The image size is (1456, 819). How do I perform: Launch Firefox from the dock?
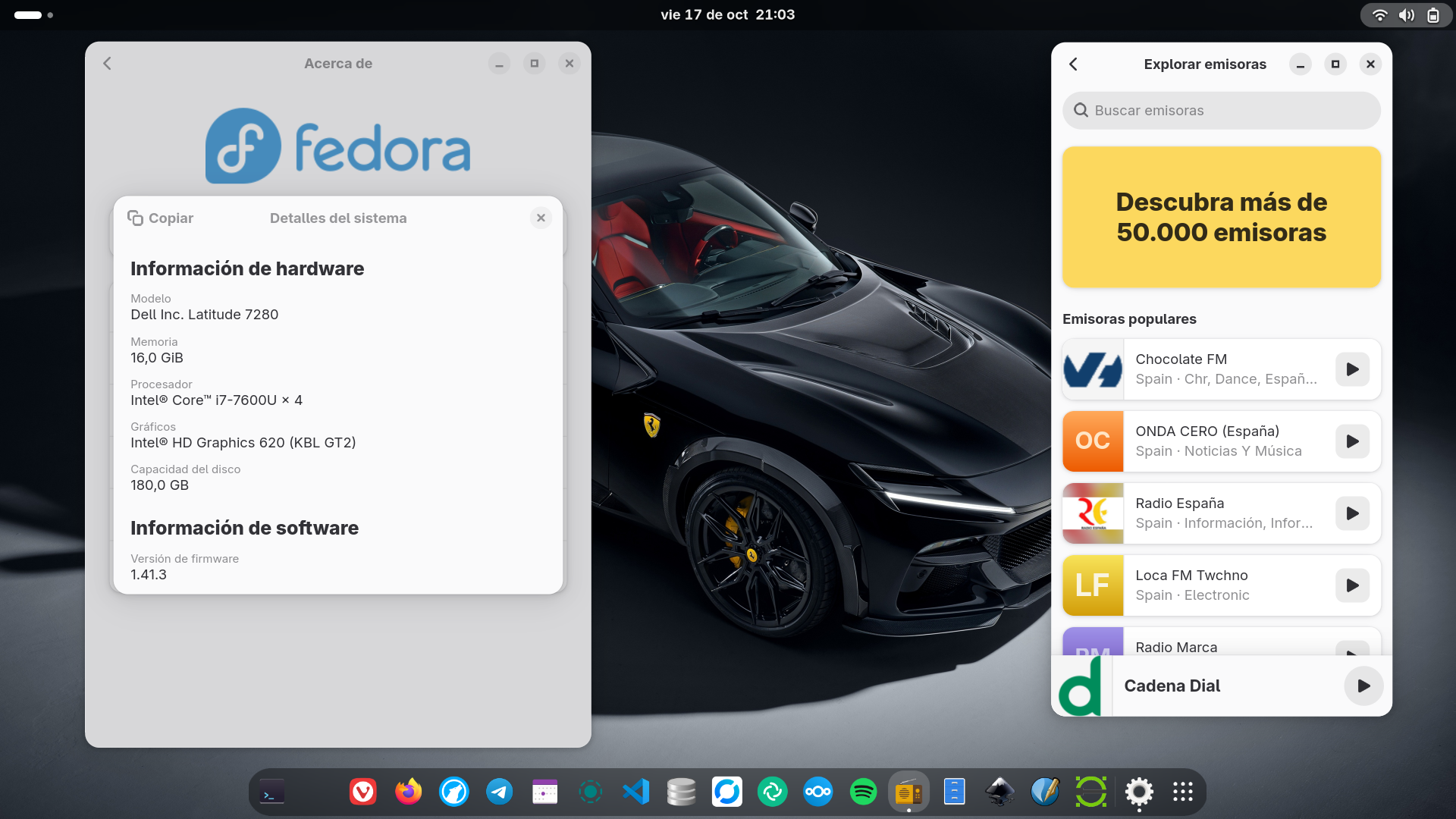tap(408, 792)
